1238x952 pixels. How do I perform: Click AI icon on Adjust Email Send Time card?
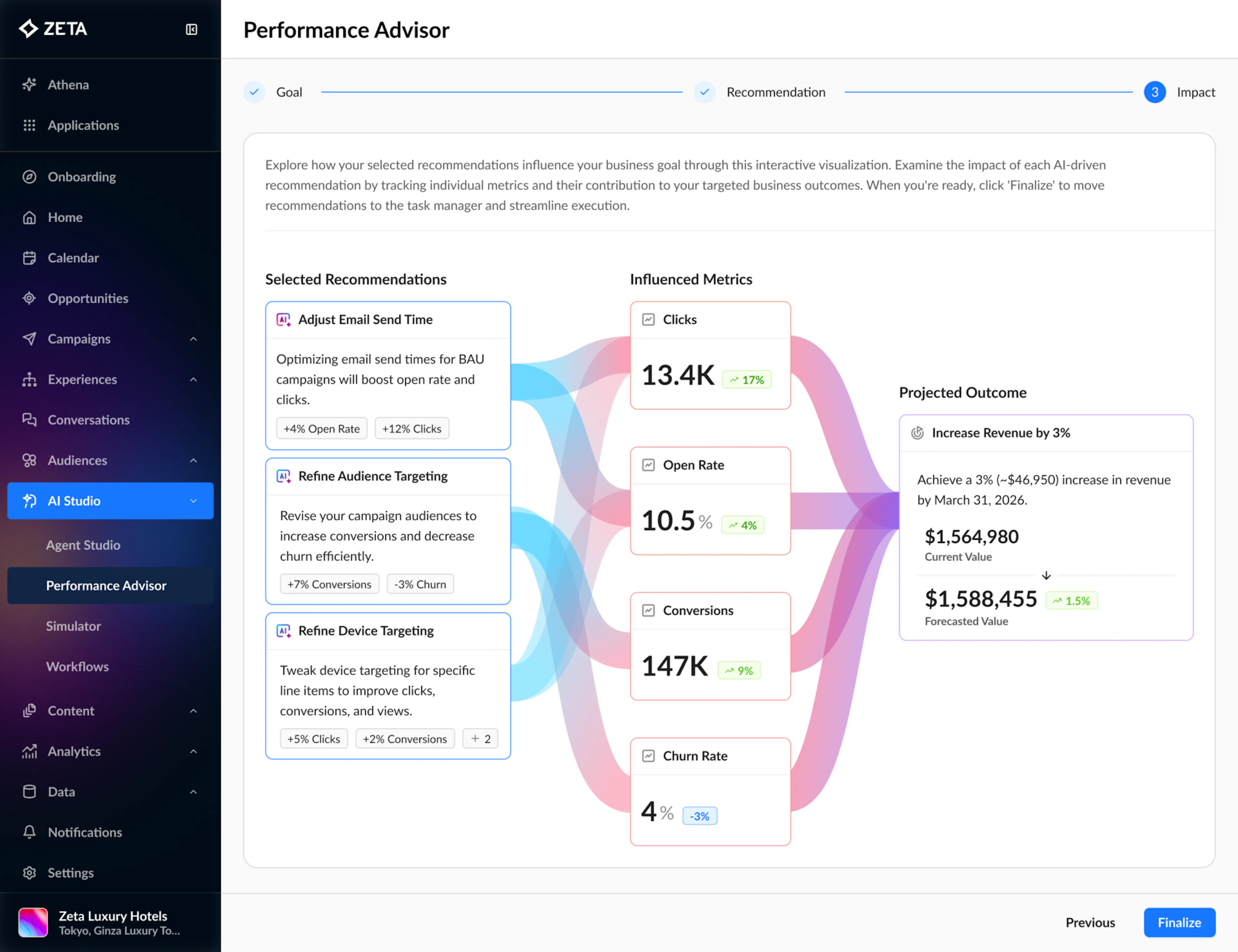(283, 320)
